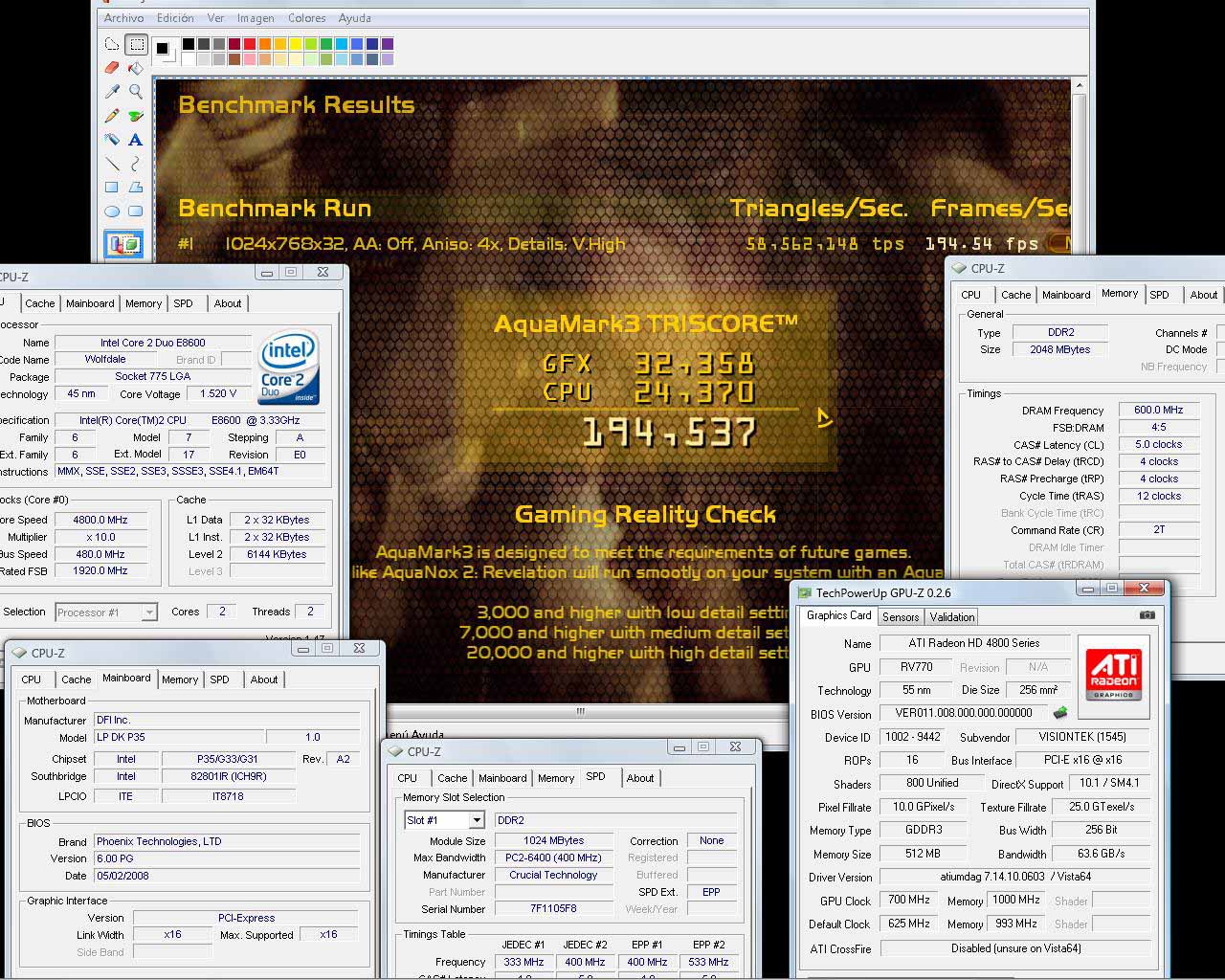1225x980 pixels.
Task: Click the foreground color box in Paint
Action: tap(163, 48)
